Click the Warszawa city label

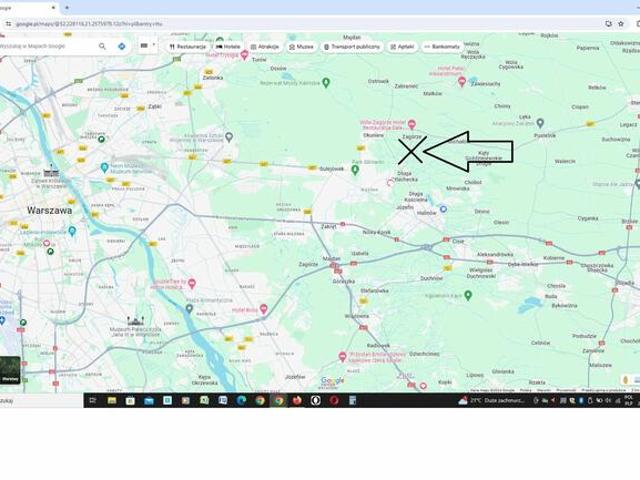pyautogui.click(x=49, y=211)
